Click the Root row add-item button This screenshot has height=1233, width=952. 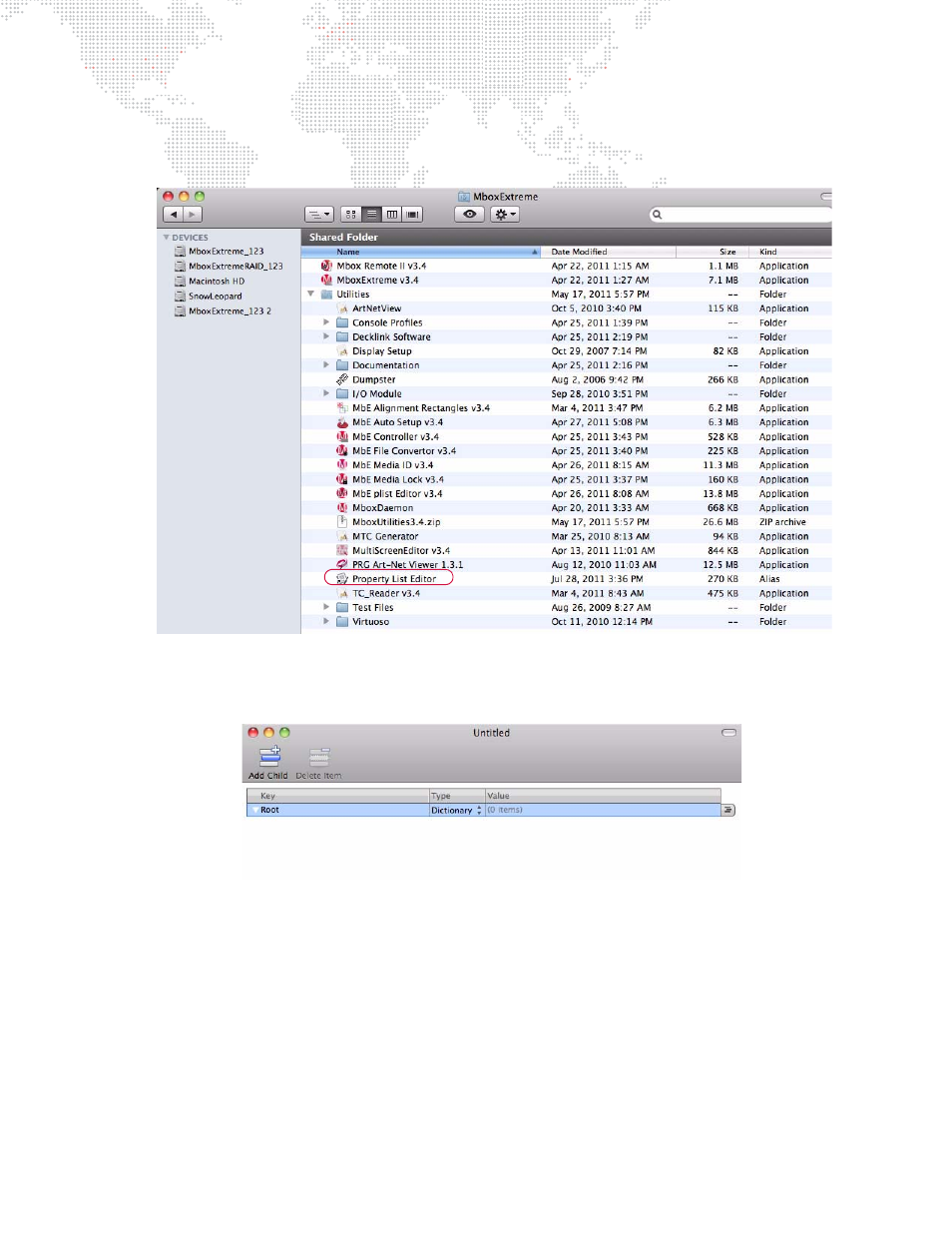click(728, 811)
